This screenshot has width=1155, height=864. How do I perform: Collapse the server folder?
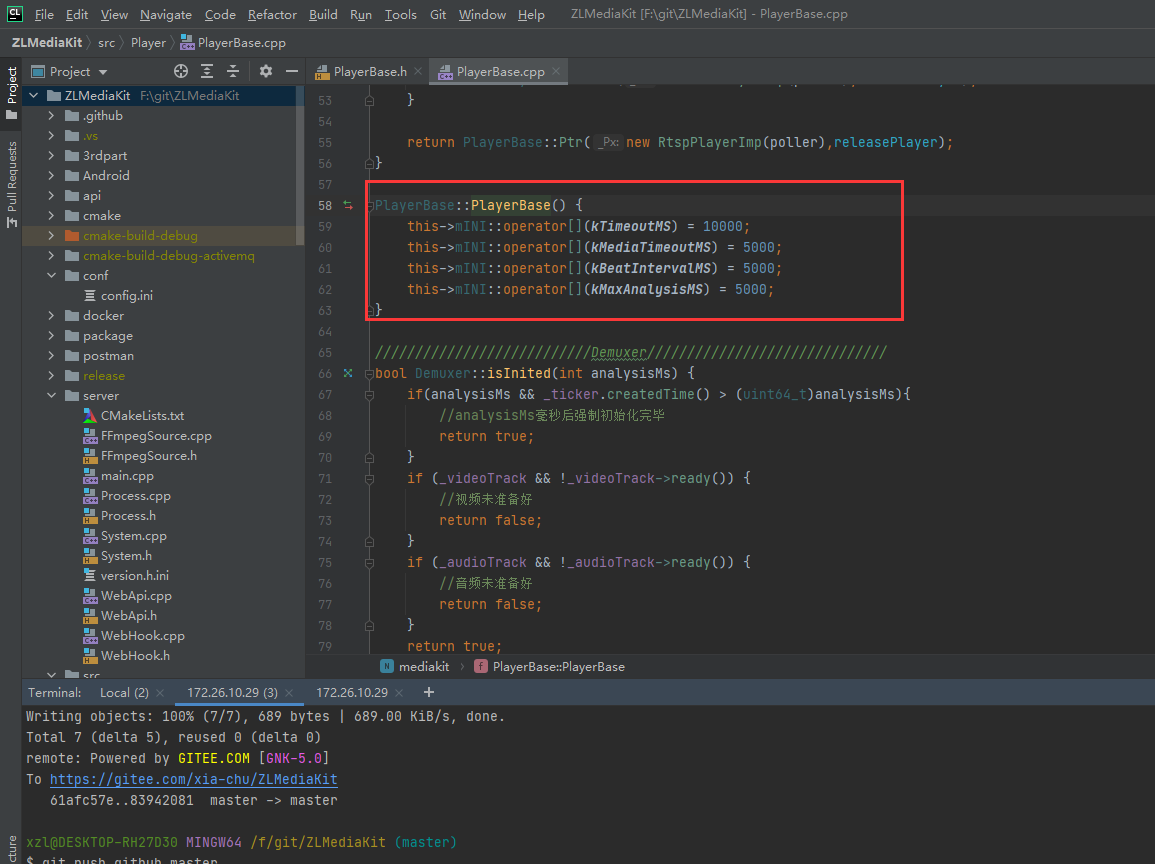(51, 396)
